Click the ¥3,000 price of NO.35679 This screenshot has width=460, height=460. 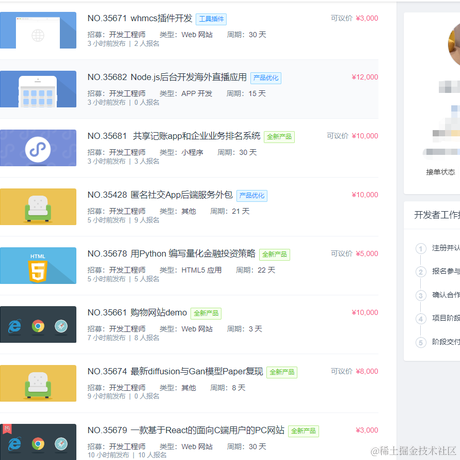coord(367,430)
